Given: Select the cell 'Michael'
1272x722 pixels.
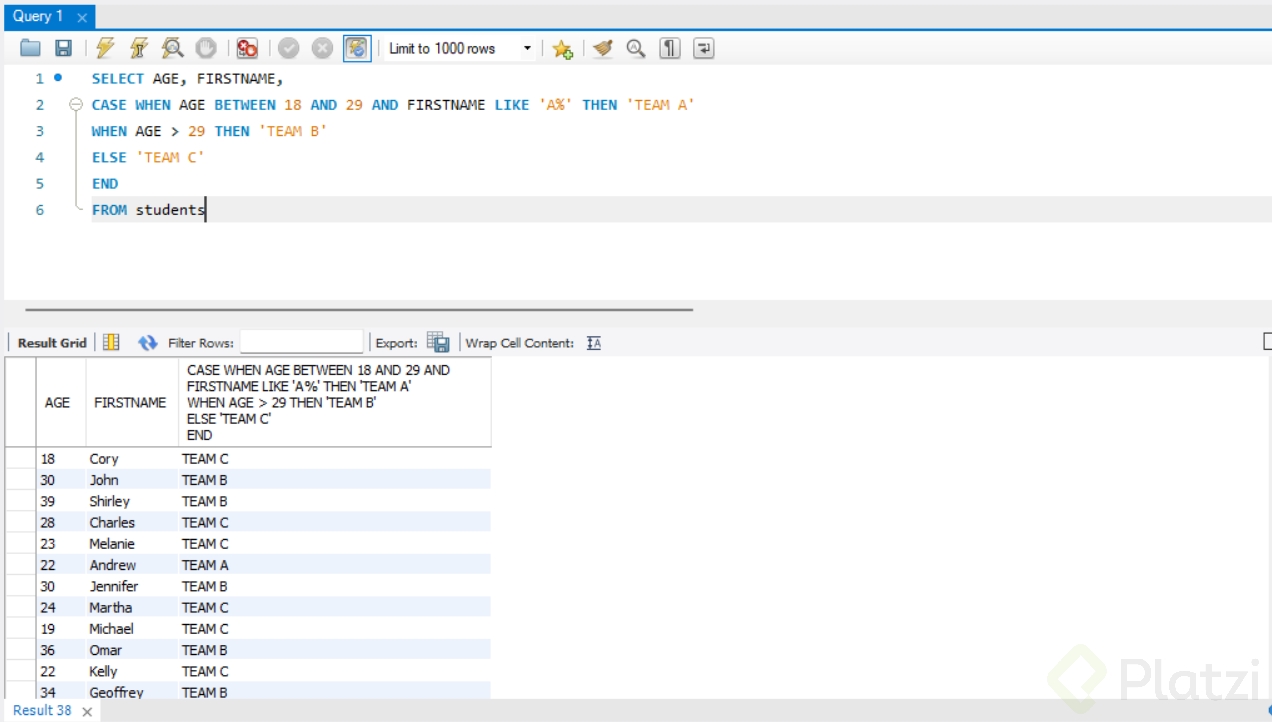Looking at the screenshot, I should (x=132, y=629).
